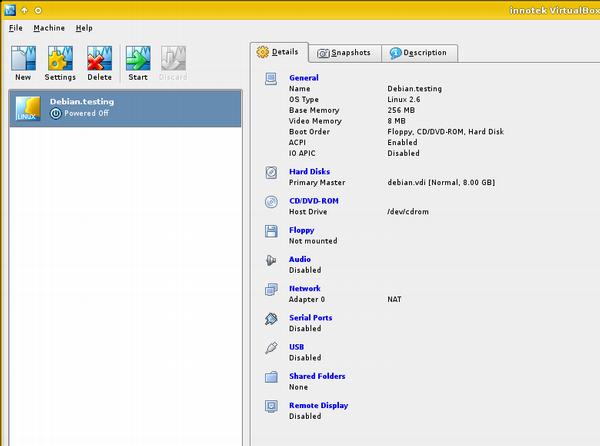Screen dimensions: 600x446
Task: Click the 'NAT' network adapter value
Action: click(395, 299)
